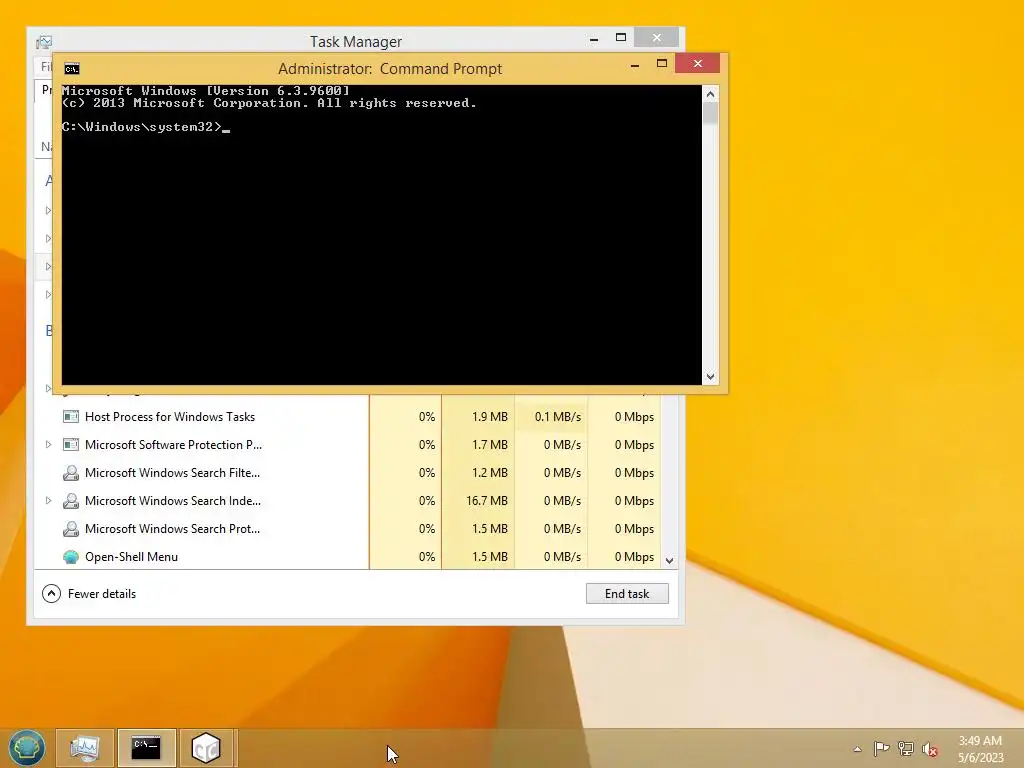Screen dimensions: 1024x768
Task: Click Open-Shell Menu's 0 Mbps network value
Action: coord(634,557)
